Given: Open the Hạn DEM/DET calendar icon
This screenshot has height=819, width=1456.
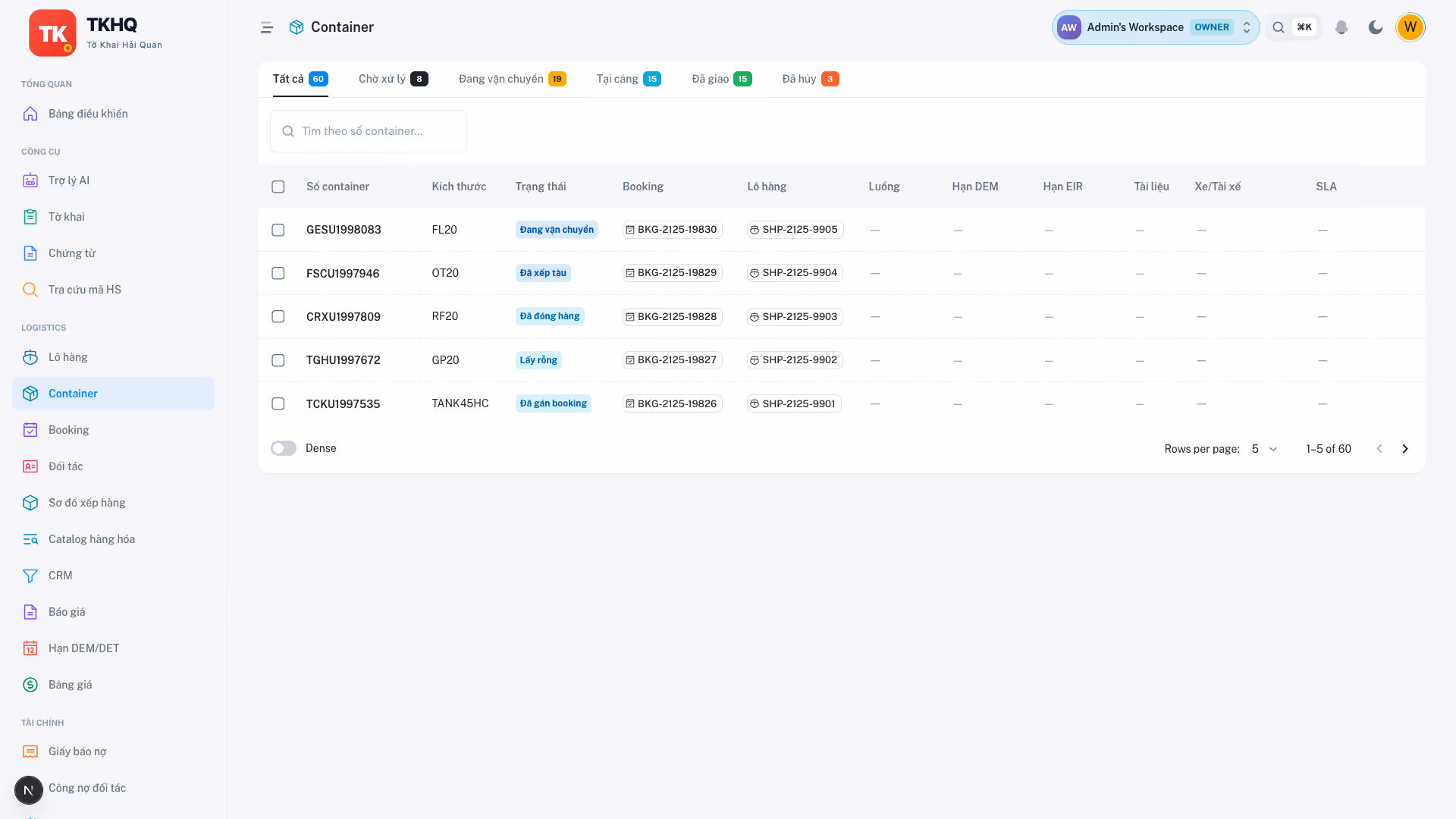Looking at the screenshot, I should (30, 648).
